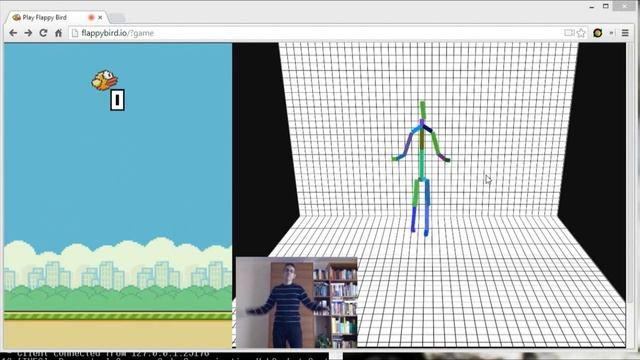Click the page icon left of the URL

[x=75, y=33]
